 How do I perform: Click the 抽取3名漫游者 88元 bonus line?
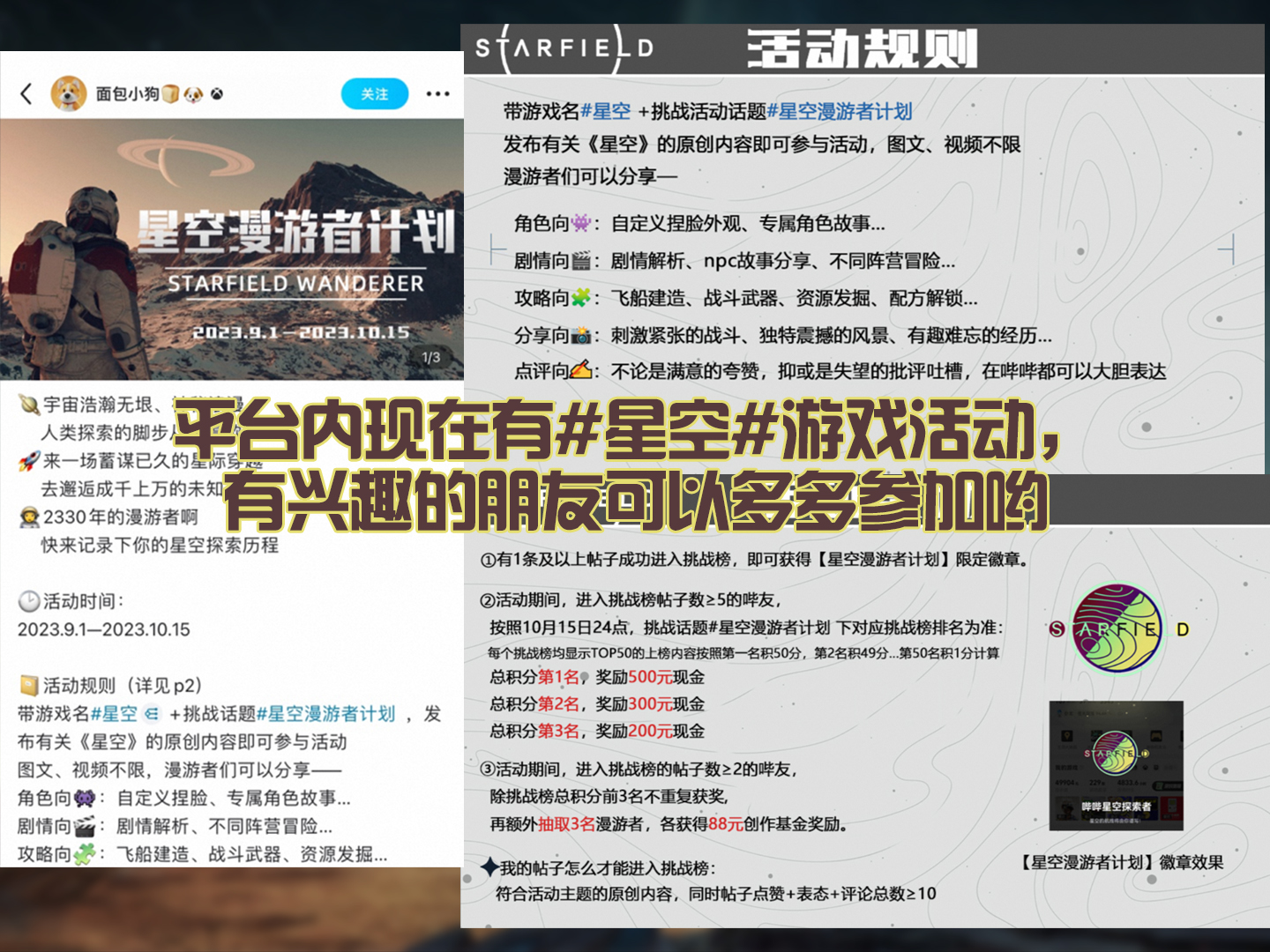(669, 824)
